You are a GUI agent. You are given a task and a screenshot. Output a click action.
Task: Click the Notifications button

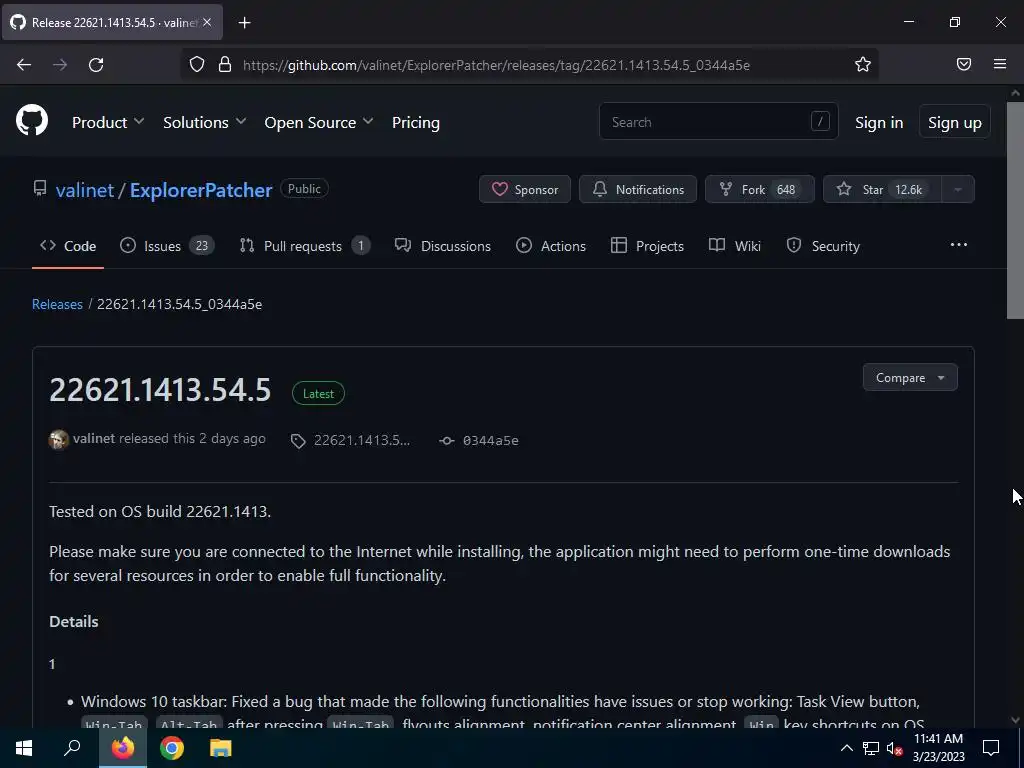tap(637, 189)
